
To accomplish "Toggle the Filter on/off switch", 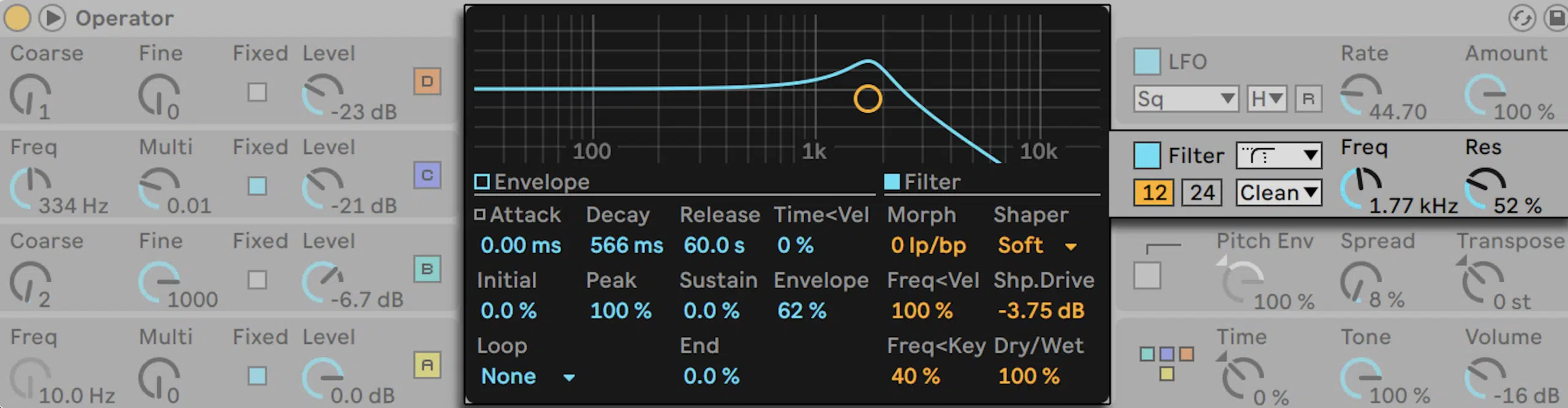I will click(1147, 155).
